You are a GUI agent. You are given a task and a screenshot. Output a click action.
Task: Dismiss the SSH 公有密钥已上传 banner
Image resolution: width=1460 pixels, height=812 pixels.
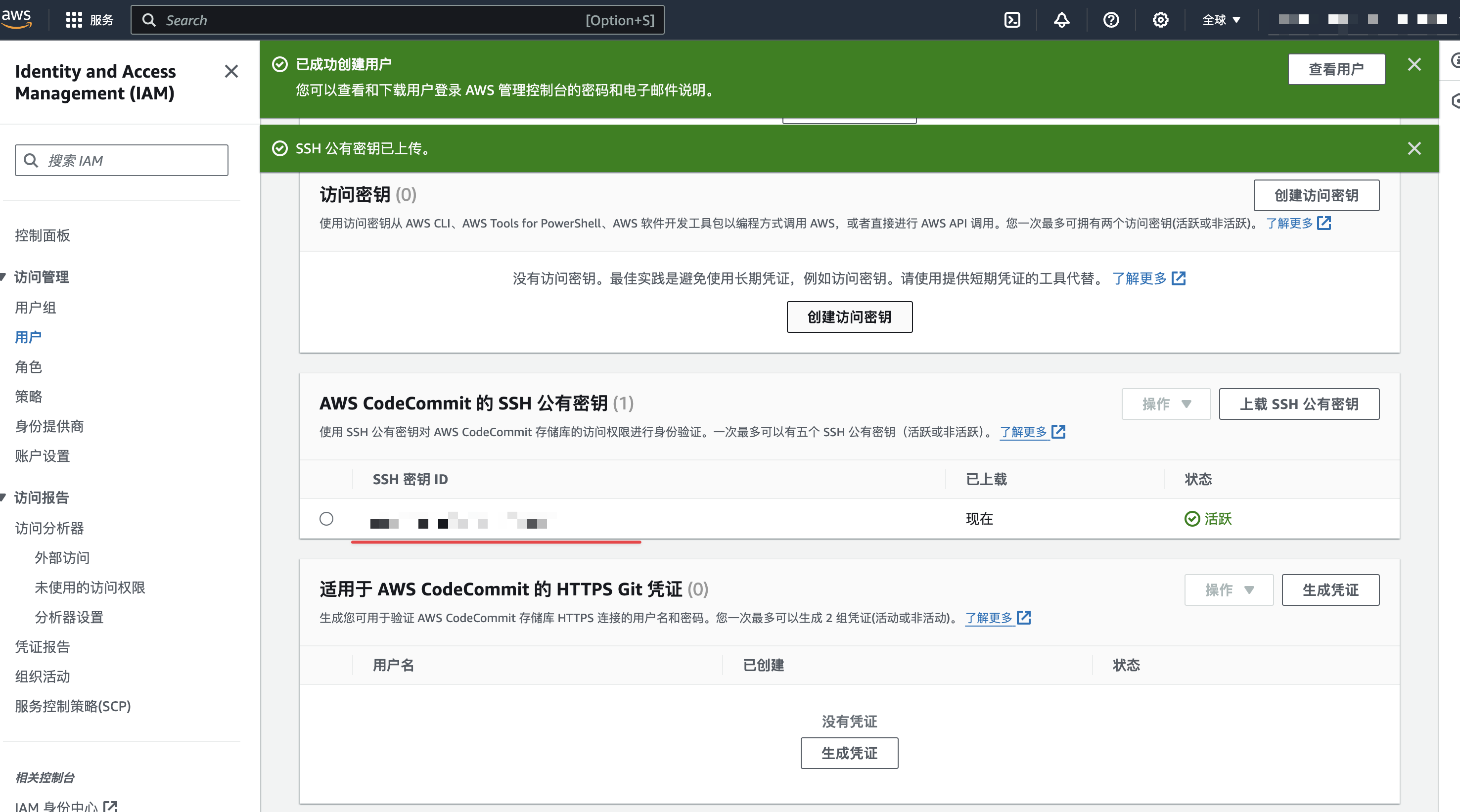pos(1414,148)
